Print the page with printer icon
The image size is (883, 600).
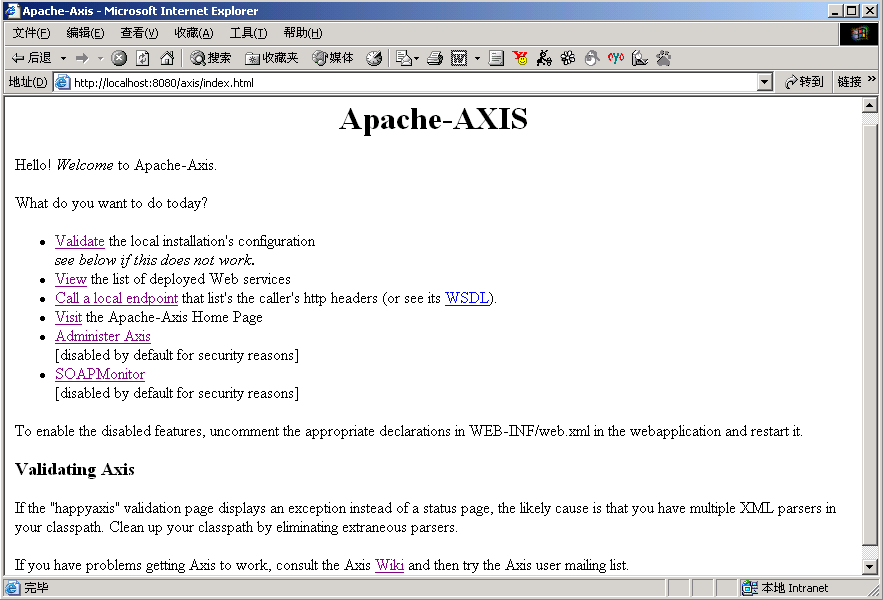pyautogui.click(x=435, y=58)
